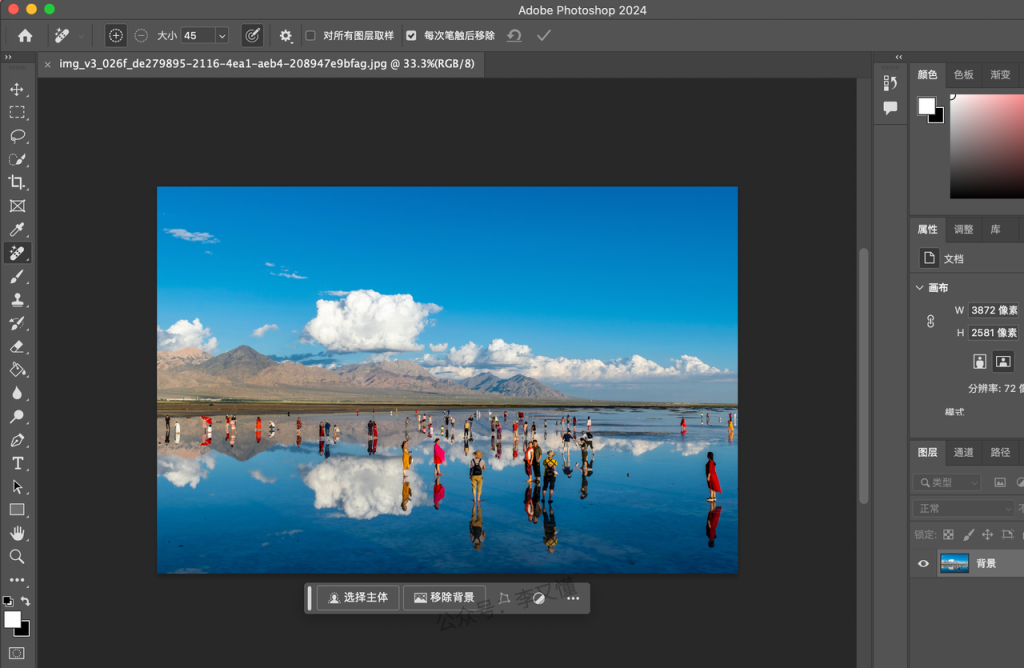Click the tool settings gear icon
1024x668 pixels.
click(x=285, y=36)
